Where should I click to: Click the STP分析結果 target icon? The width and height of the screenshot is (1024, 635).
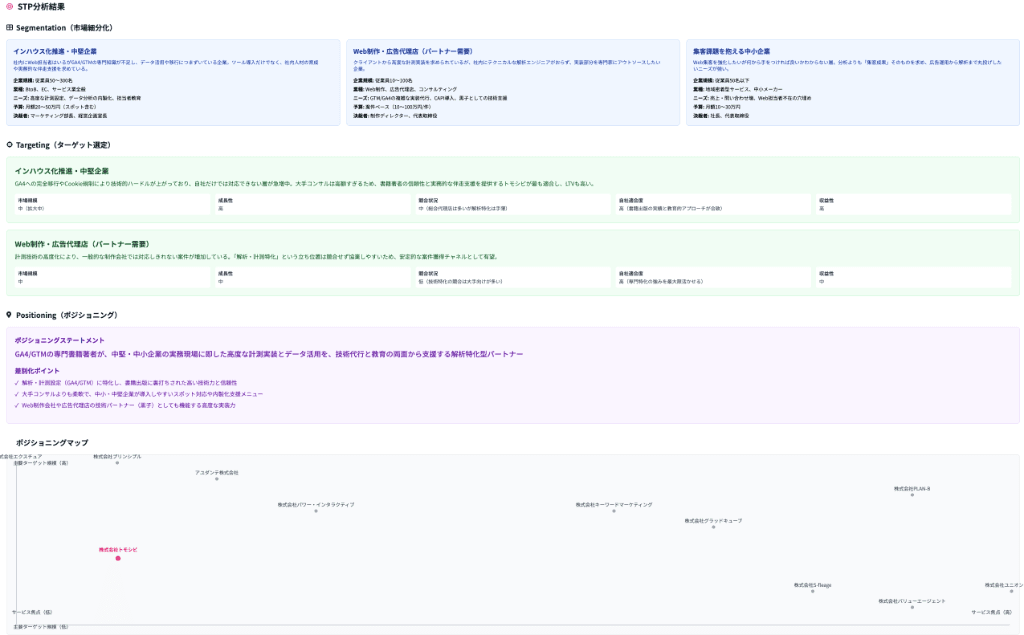[9, 7]
